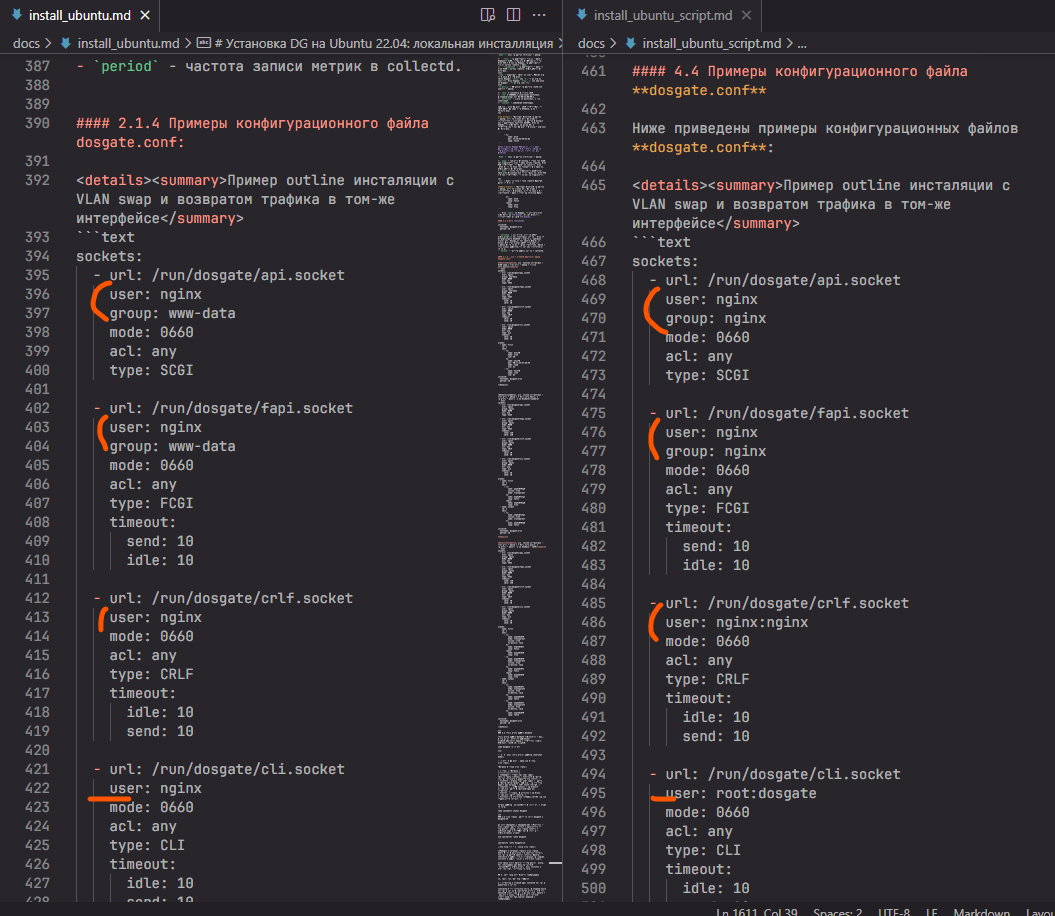The width and height of the screenshot is (1055, 916).
Task: Open the breadcrumb ellipsis in the right editor
Action: pyautogui.click(x=802, y=44)
